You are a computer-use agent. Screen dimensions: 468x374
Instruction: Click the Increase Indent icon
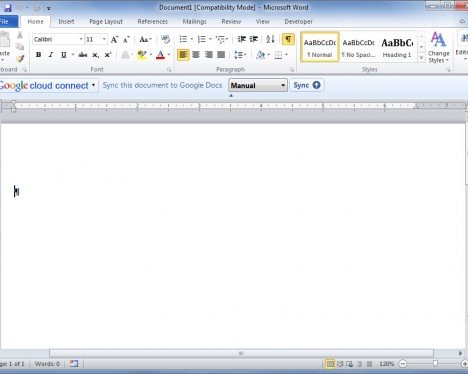254,39
